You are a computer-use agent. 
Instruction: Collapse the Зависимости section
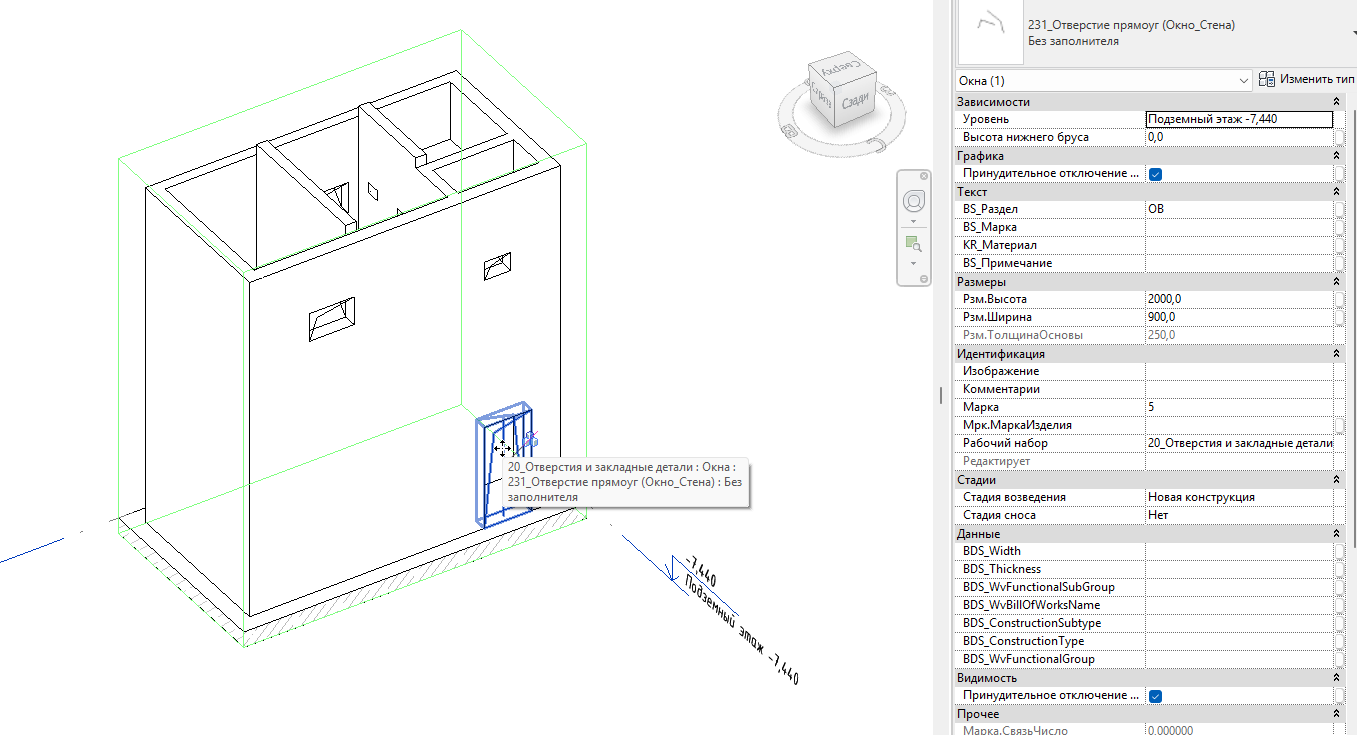1337,102
